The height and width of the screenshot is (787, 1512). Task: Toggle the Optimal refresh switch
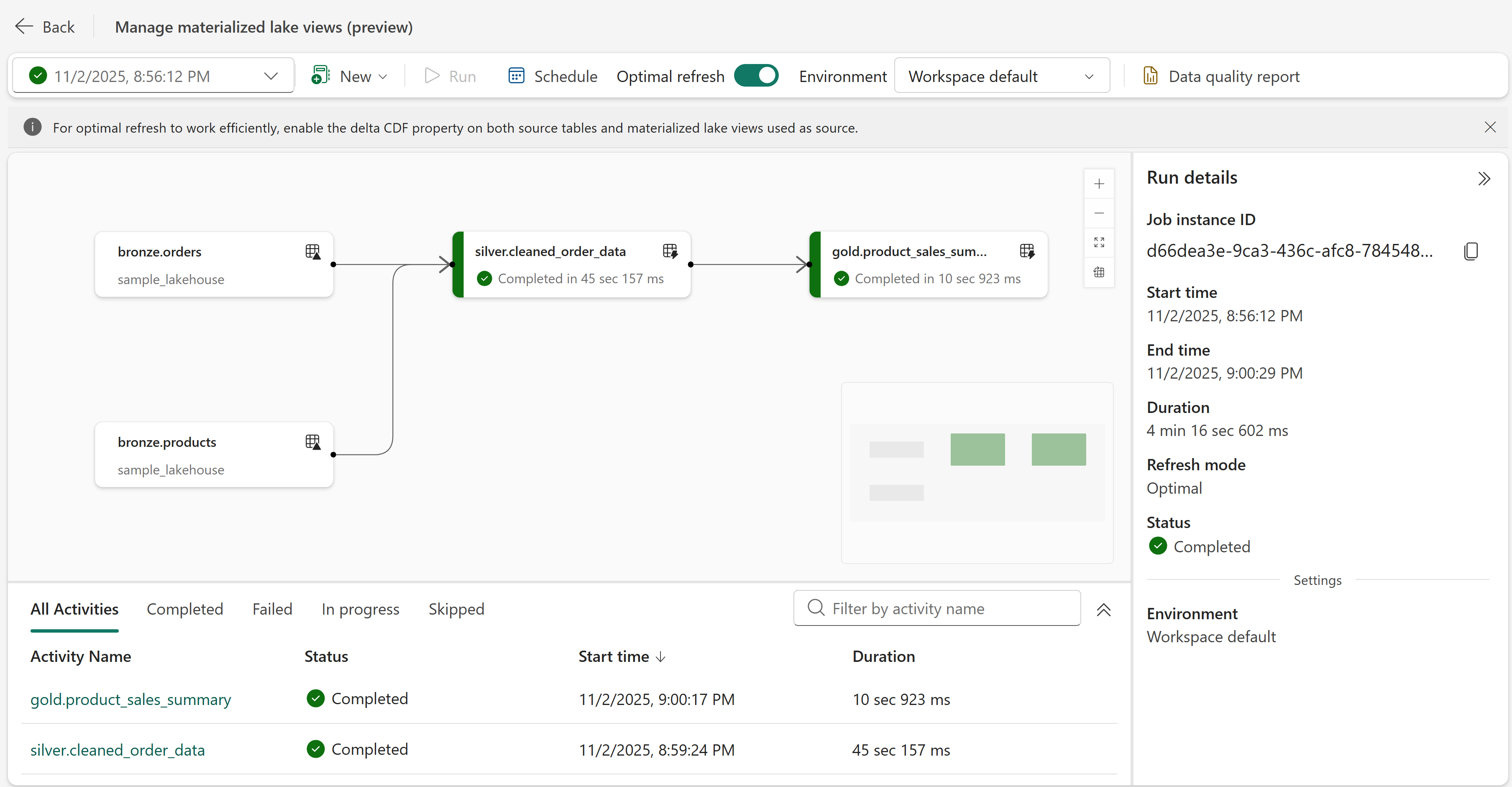(x=756, y=76)
